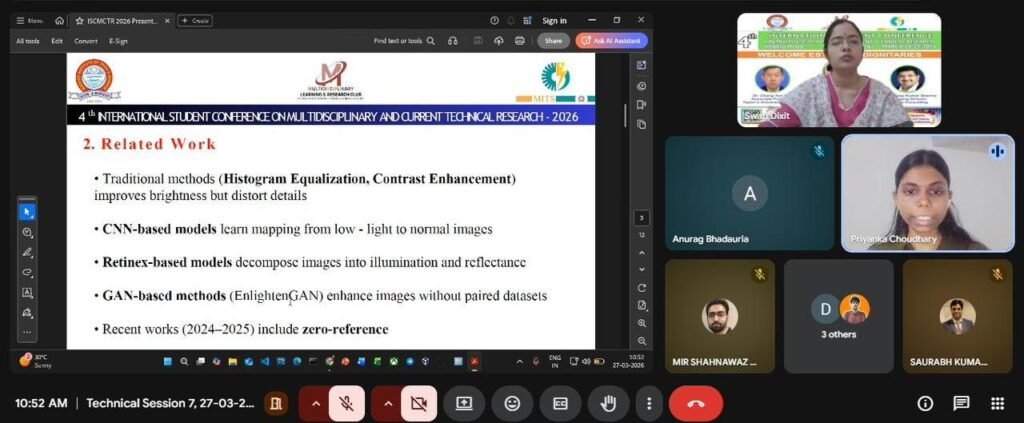The width and height of the screenshot is (1024, 423).
Task: Turn on closed captions
Action: (x=560, y=403)
